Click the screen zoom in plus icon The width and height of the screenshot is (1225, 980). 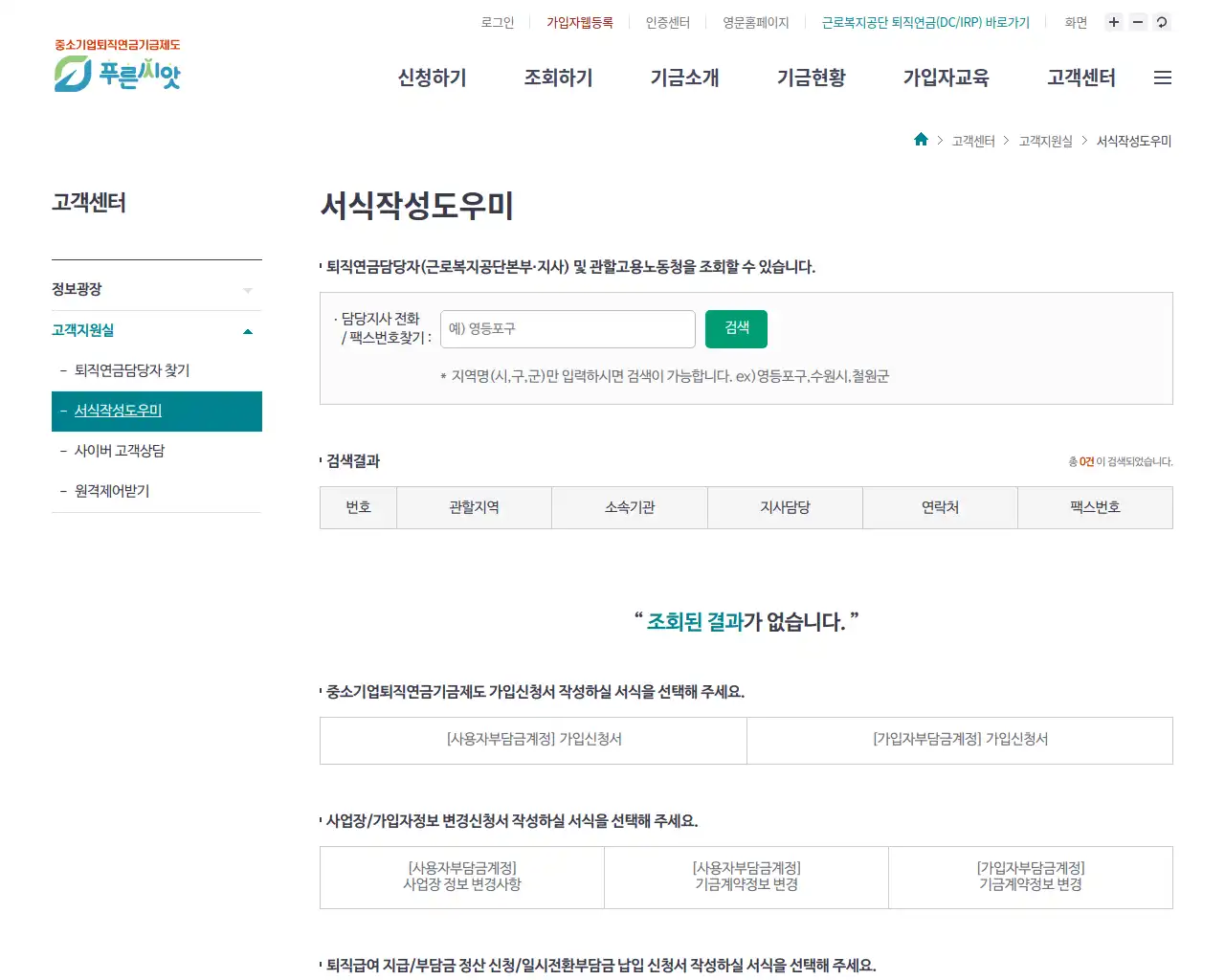point(1113,21)
